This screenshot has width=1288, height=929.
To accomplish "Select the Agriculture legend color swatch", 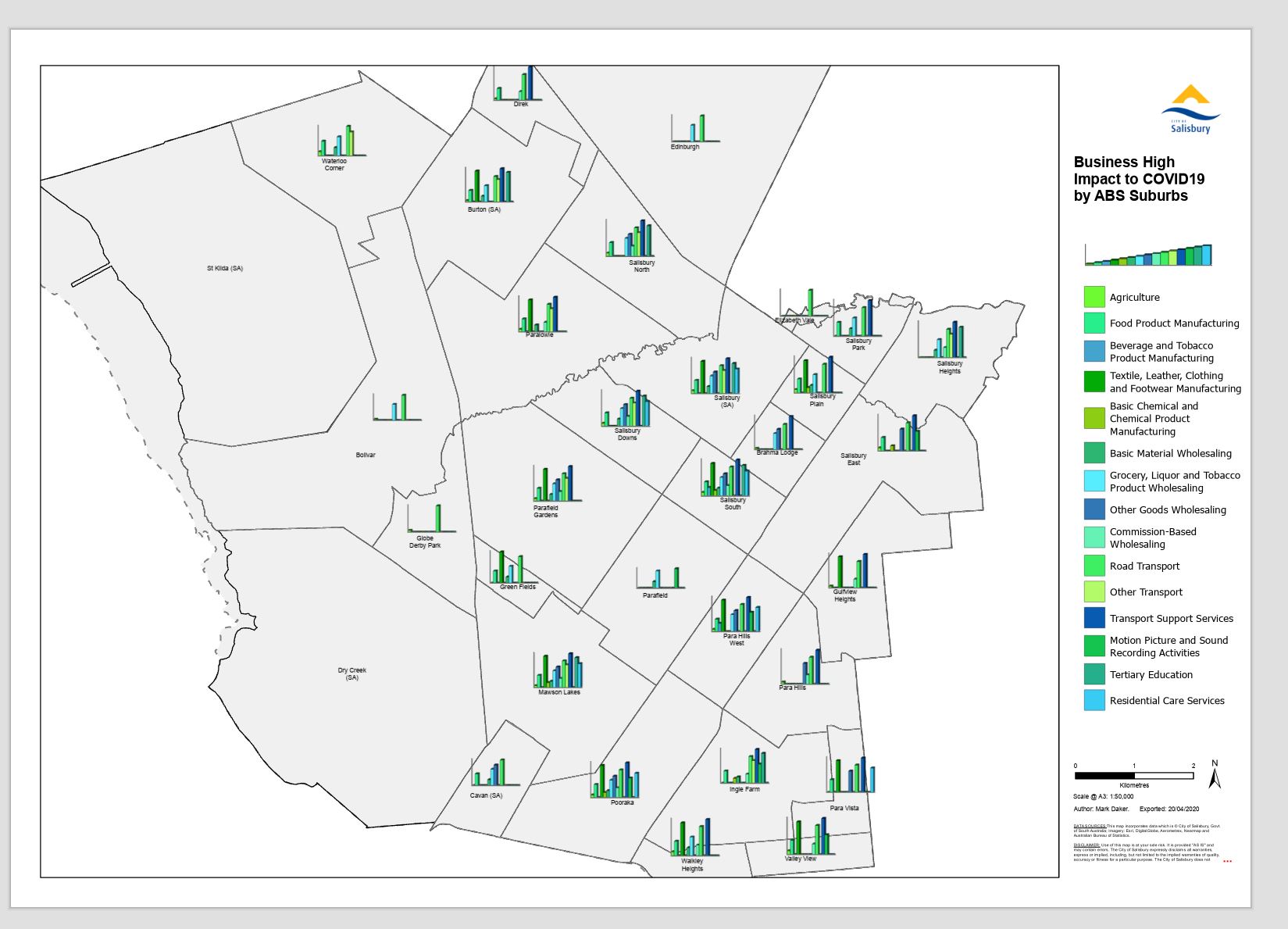I will click(x=1094, y=297).
